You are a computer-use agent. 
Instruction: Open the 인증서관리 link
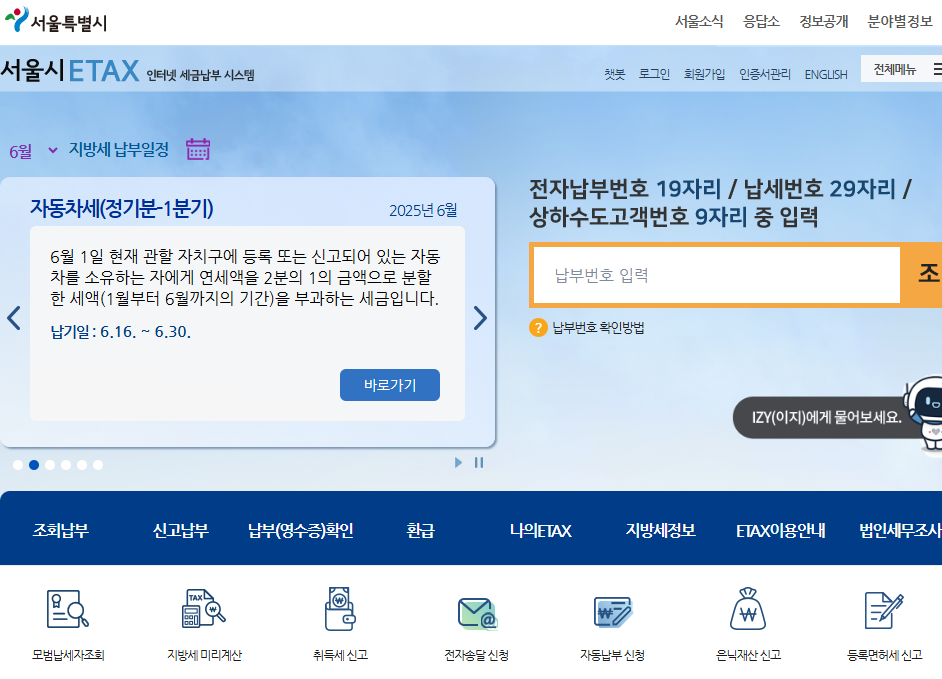(765, 74)
